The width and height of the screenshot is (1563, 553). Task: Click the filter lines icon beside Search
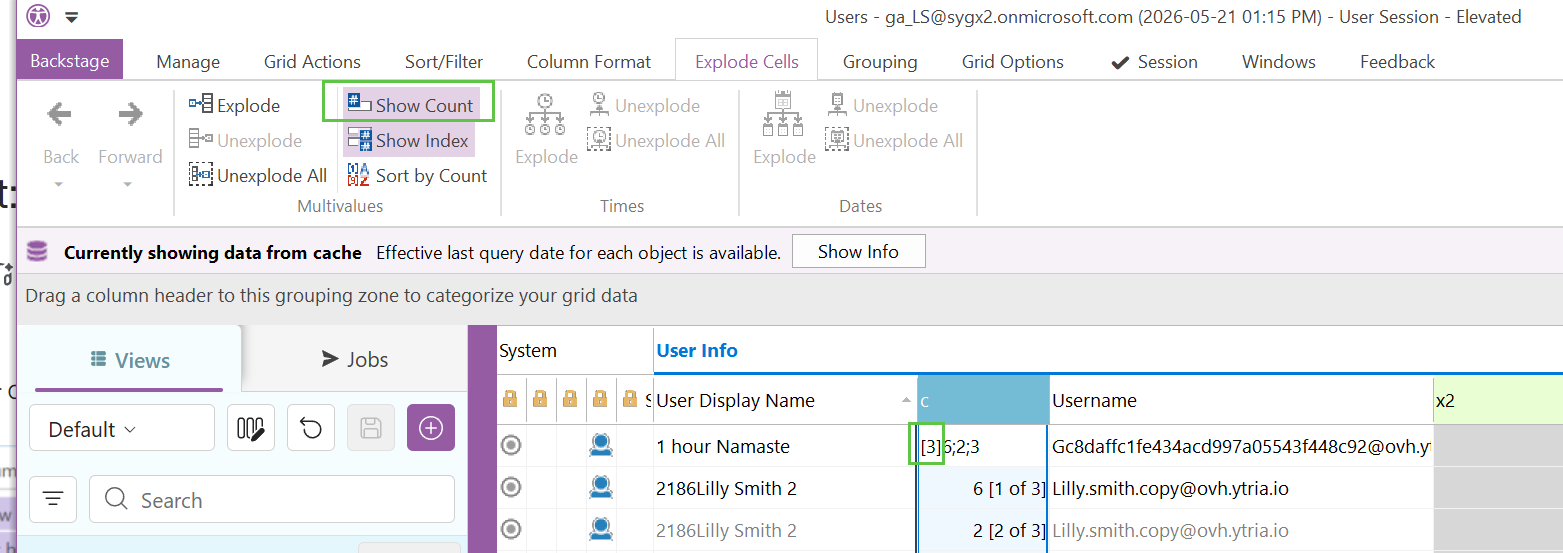[53, 499]
